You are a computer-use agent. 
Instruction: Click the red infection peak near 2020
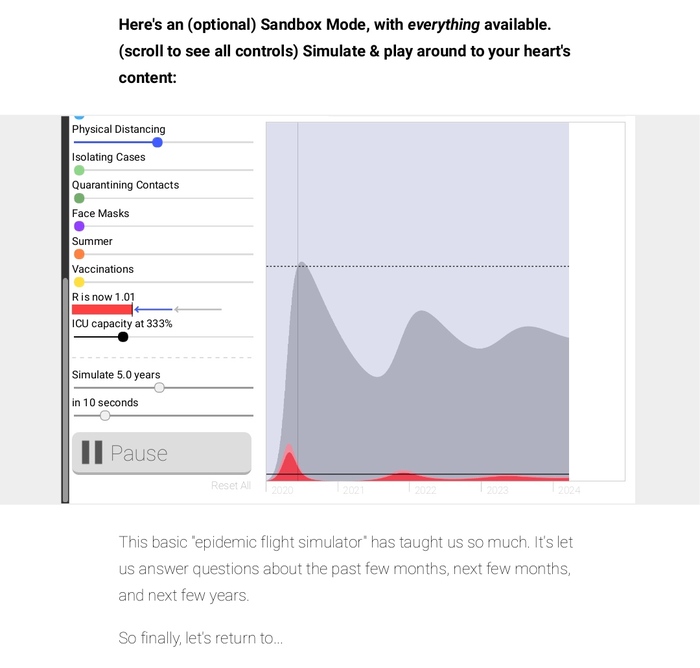289,464
